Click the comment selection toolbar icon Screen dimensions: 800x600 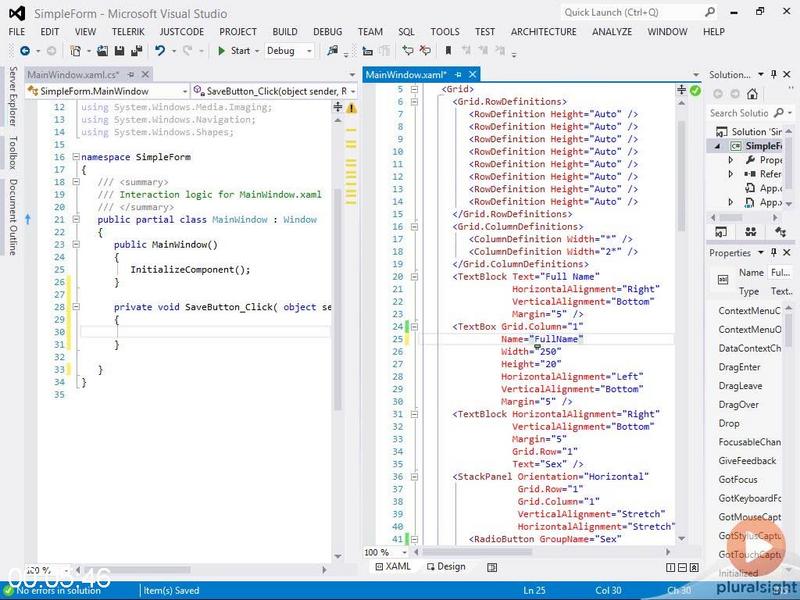408,50
